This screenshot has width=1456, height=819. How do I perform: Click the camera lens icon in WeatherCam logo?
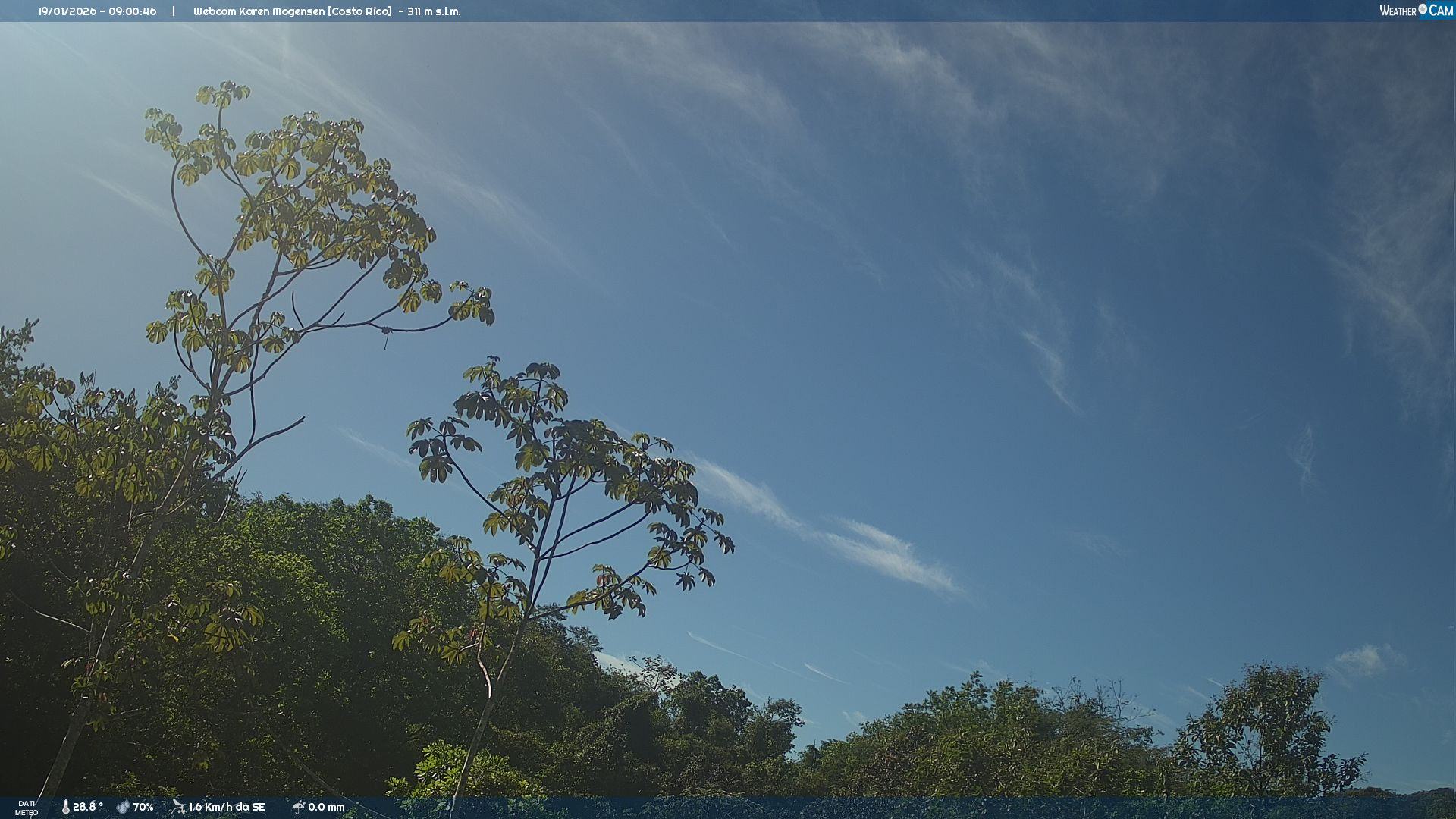pos(1423,9)
